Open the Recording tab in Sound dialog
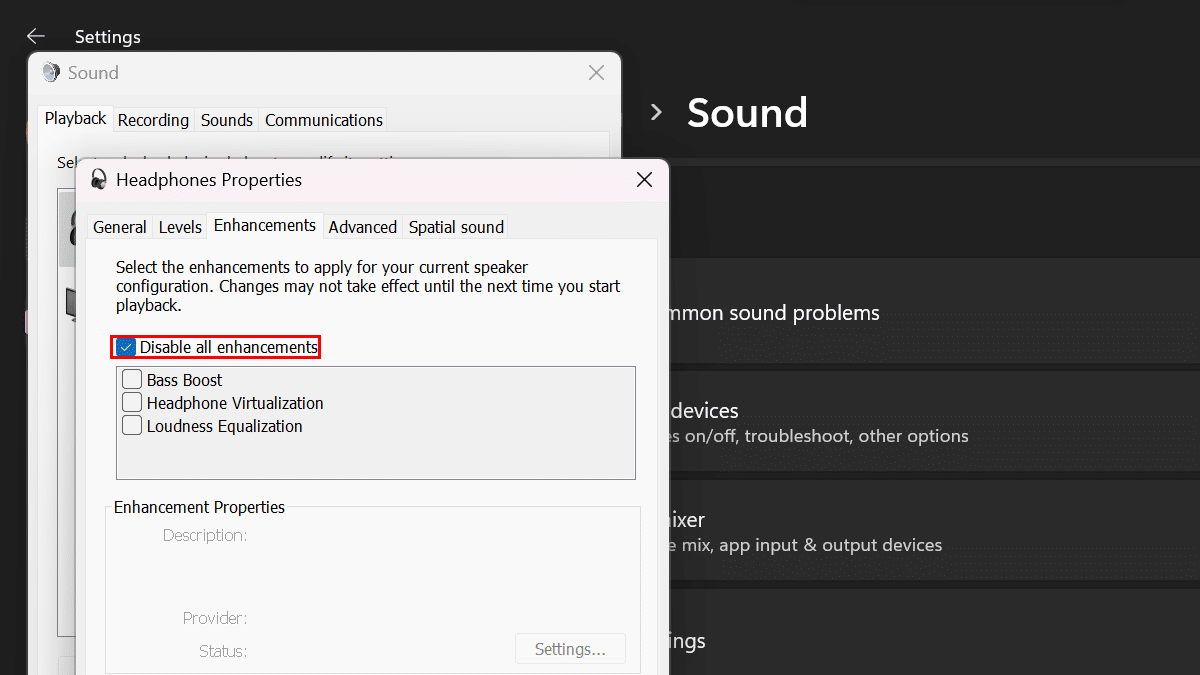Image resolution: width=1200 pixels, height=675 pixels. point(153,120)
